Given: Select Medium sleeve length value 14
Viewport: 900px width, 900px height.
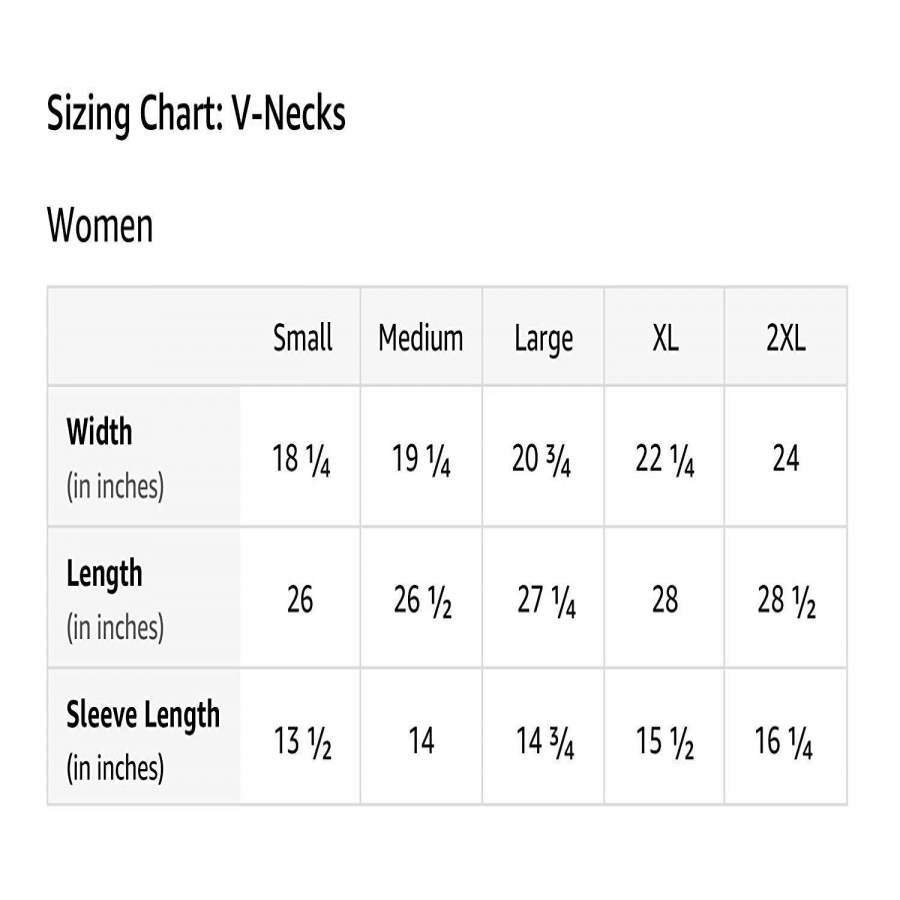Looking at the screenshot, I should [421, 742].
